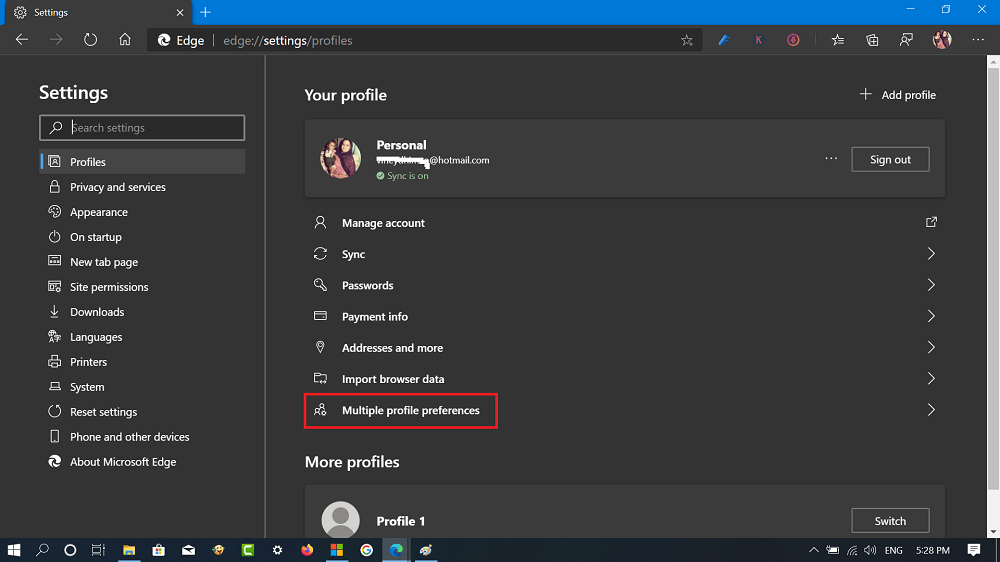Expand the Sync row chevron
Image resolution: width=1000 pixels, height=562 pixels.
[x=931, y=254]
